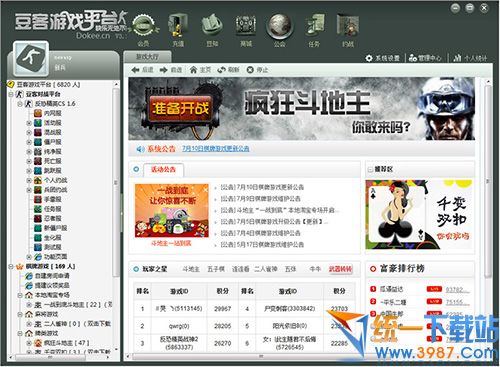
Task: Switch to the 活动公告 tab
Action: click(x=163, y=170)
